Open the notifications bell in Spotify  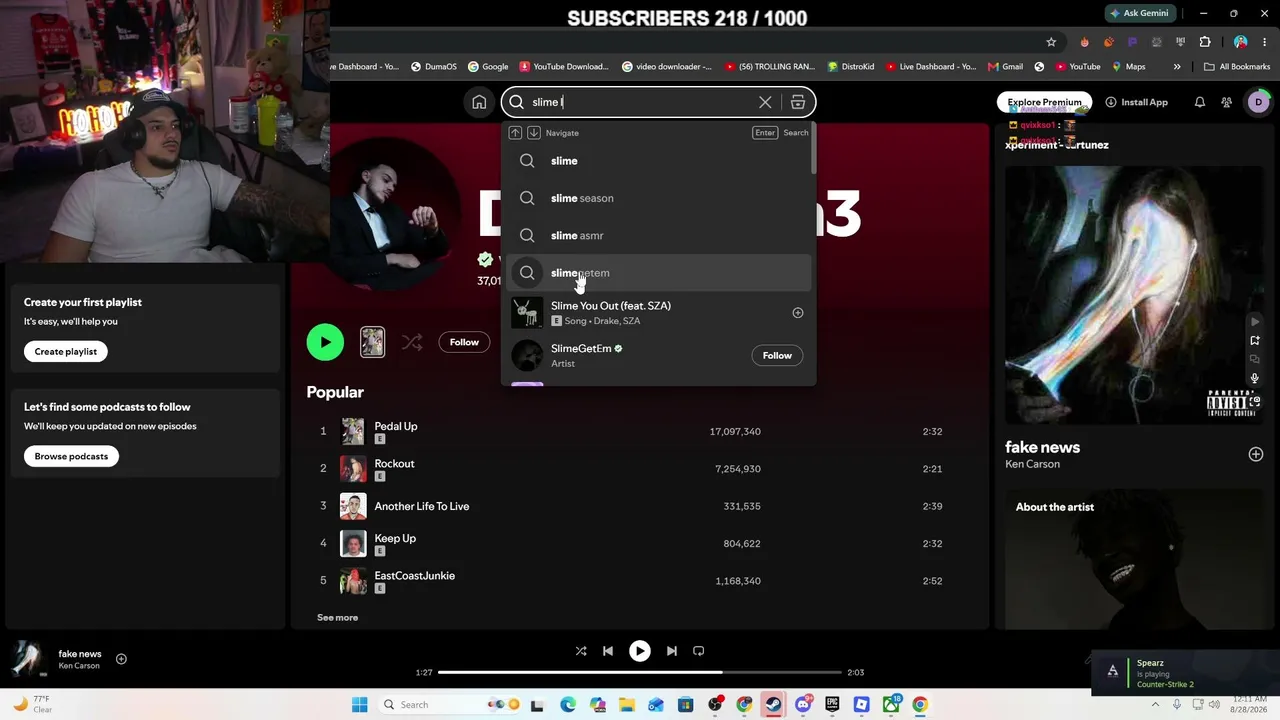coord(1200,102)
